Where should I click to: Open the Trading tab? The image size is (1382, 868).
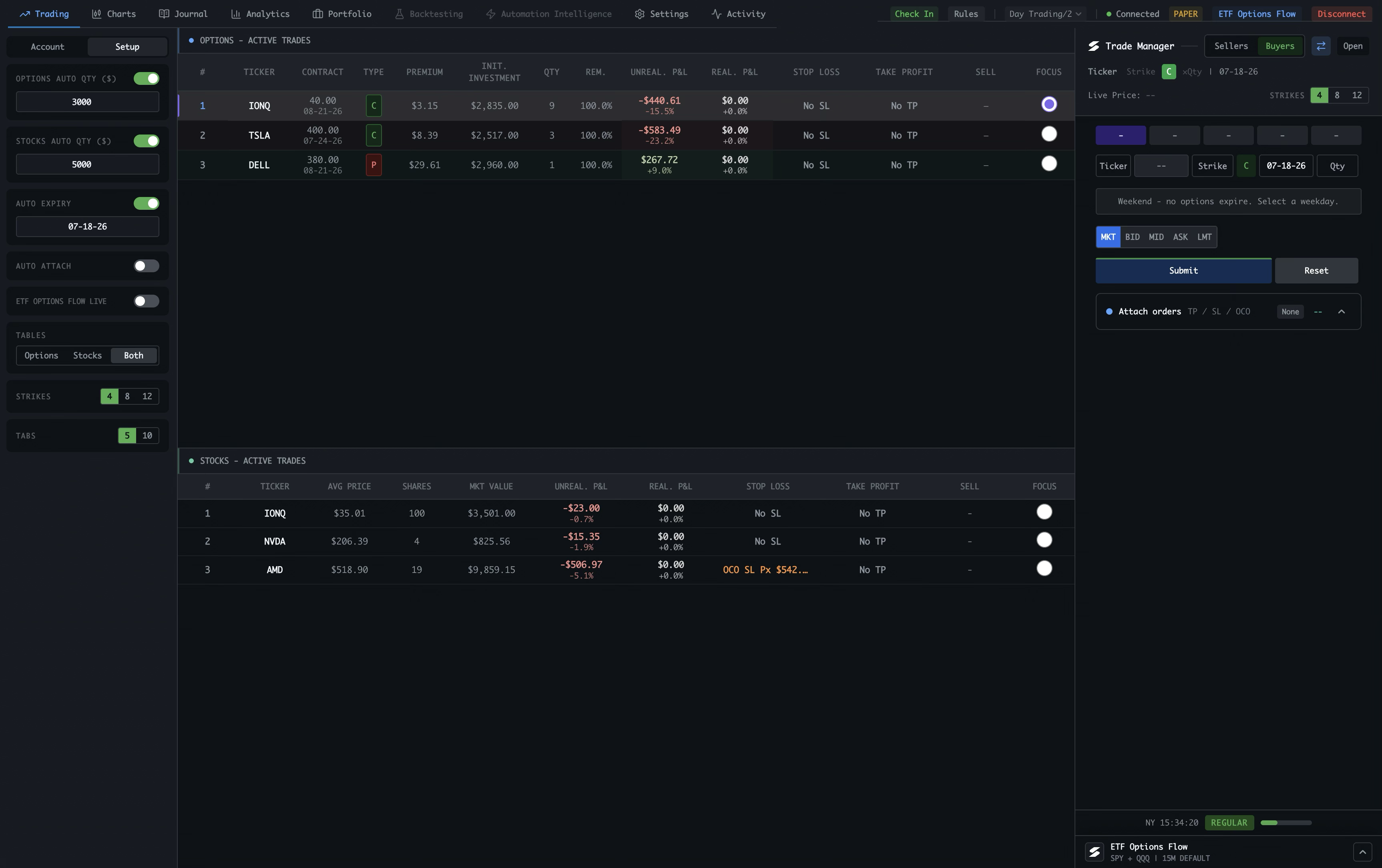click(44, 14)
